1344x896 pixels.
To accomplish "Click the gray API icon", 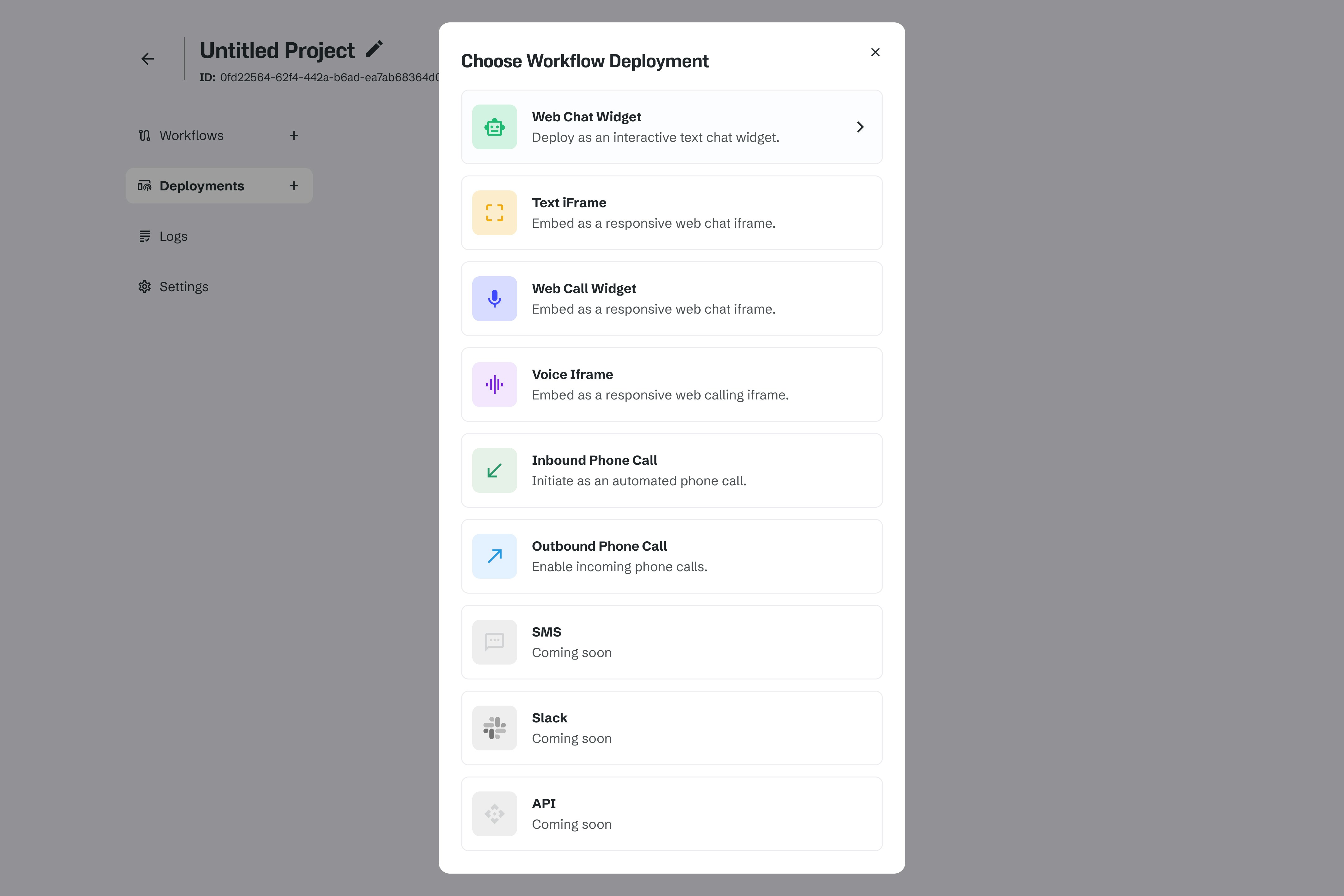I will 494,814.
